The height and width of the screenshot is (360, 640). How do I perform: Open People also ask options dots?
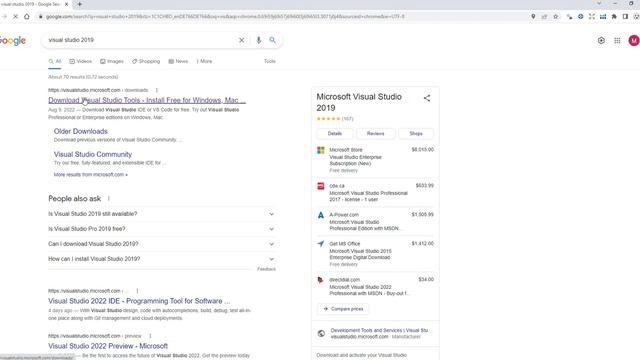(x=109, y=198)
